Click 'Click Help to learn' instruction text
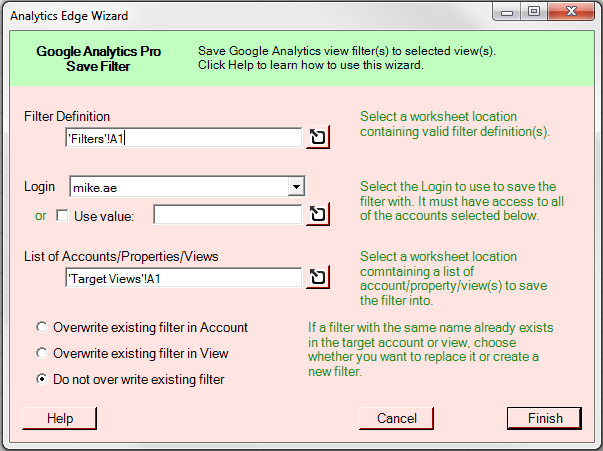Image resolution: width=603 pixels, height=451 pixels. [311, 65]
